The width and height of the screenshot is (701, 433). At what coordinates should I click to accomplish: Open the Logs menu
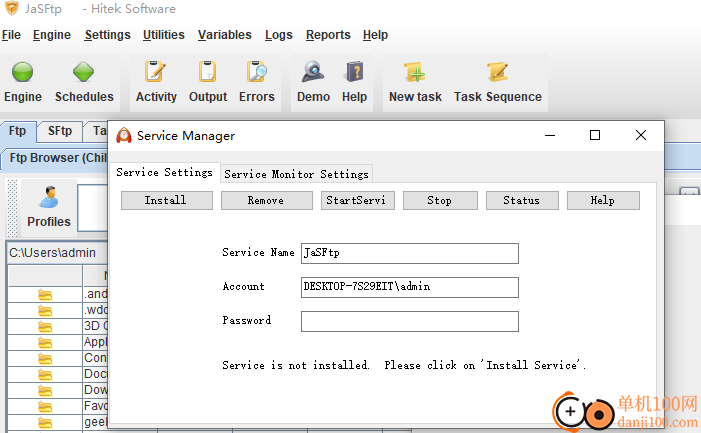click(x=279, y=35)
